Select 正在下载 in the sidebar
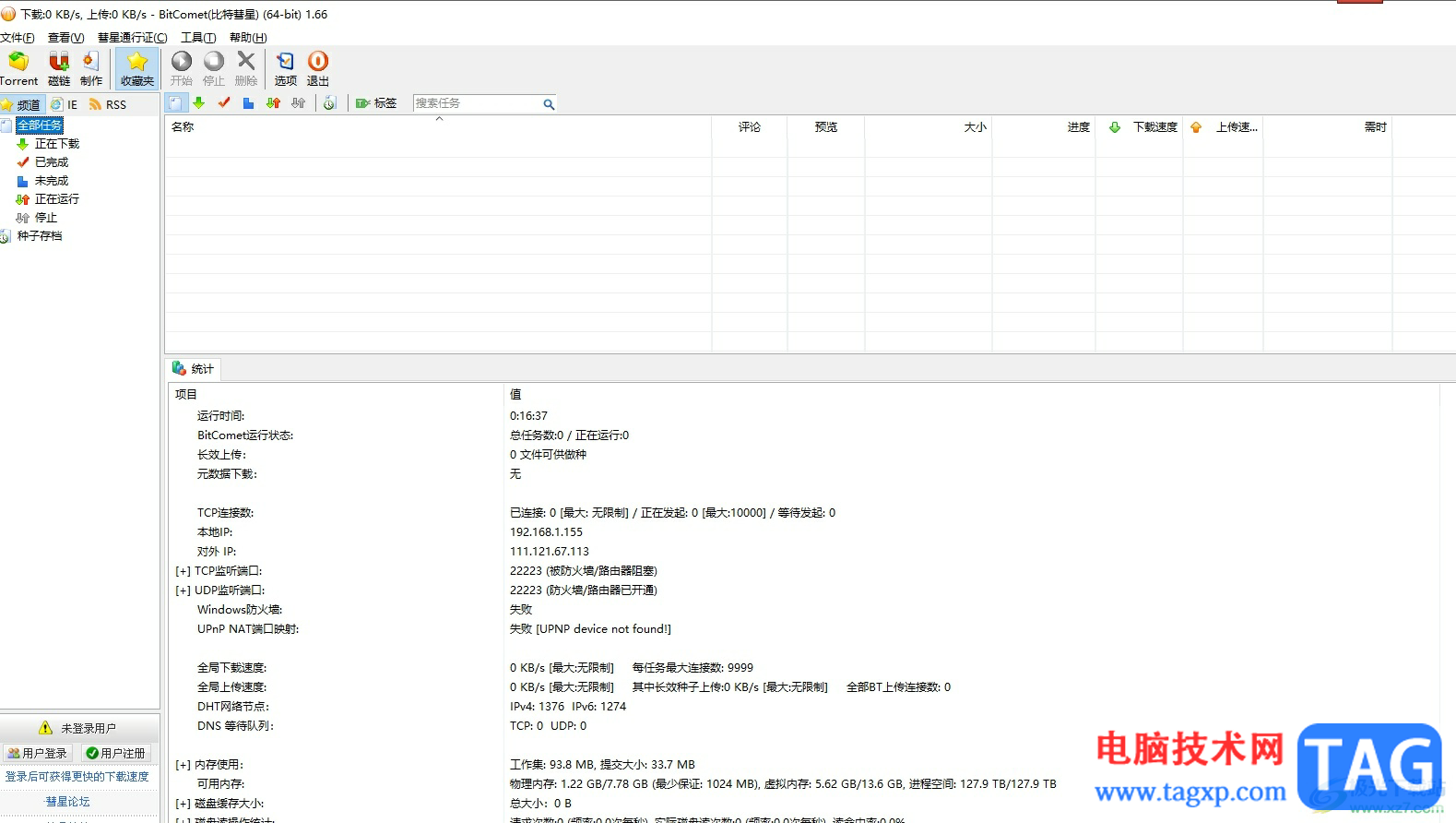The height and width of the screenshot is (823, 1456). [57, 144]
